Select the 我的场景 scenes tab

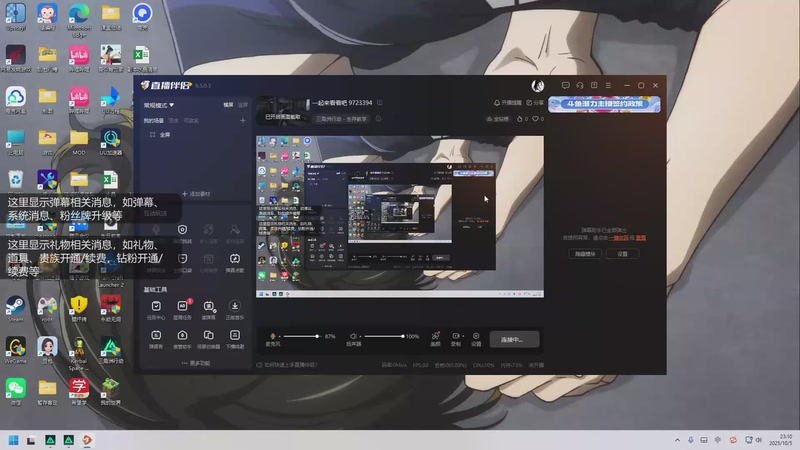click(154, 120)
